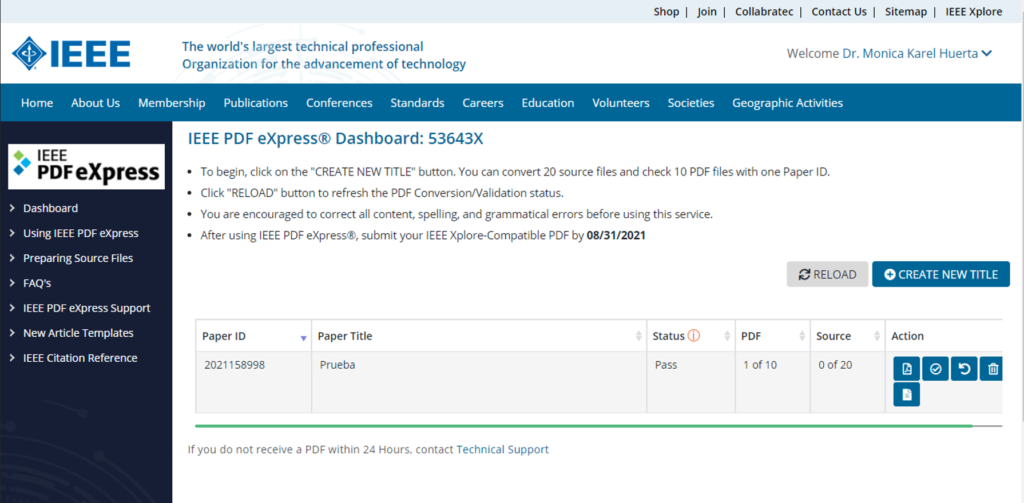Click the orange Status info icon
This screenshot has width=1024, height=503.
click(x=694, y=336)
